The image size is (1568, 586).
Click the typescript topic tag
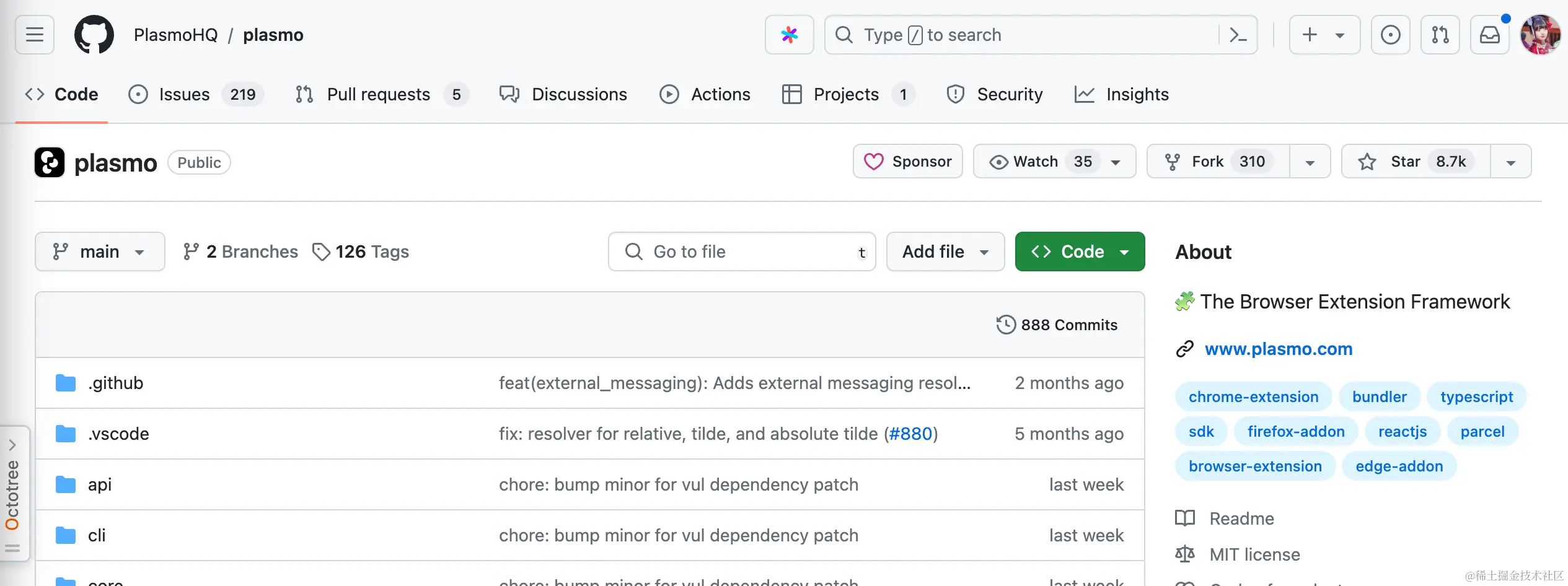pos(1476,396)
